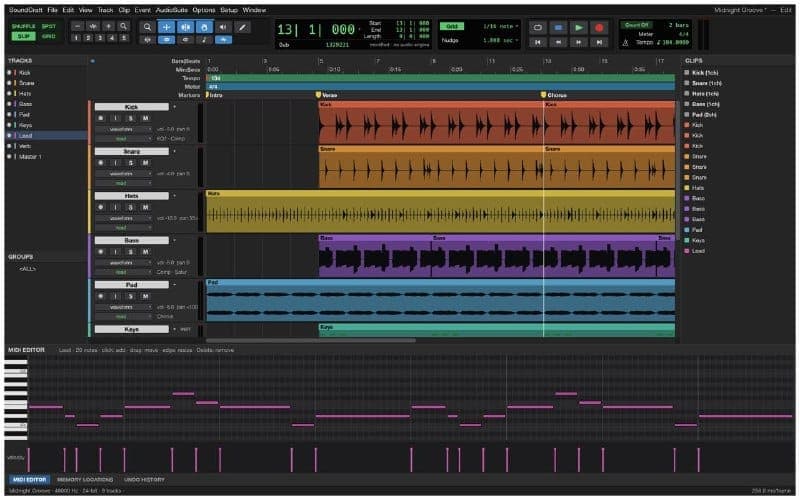Click the Kick track name button
Image resolution: width=800 pixels, height=500 pixels.
pyautogui.click(x=132, y=107)
